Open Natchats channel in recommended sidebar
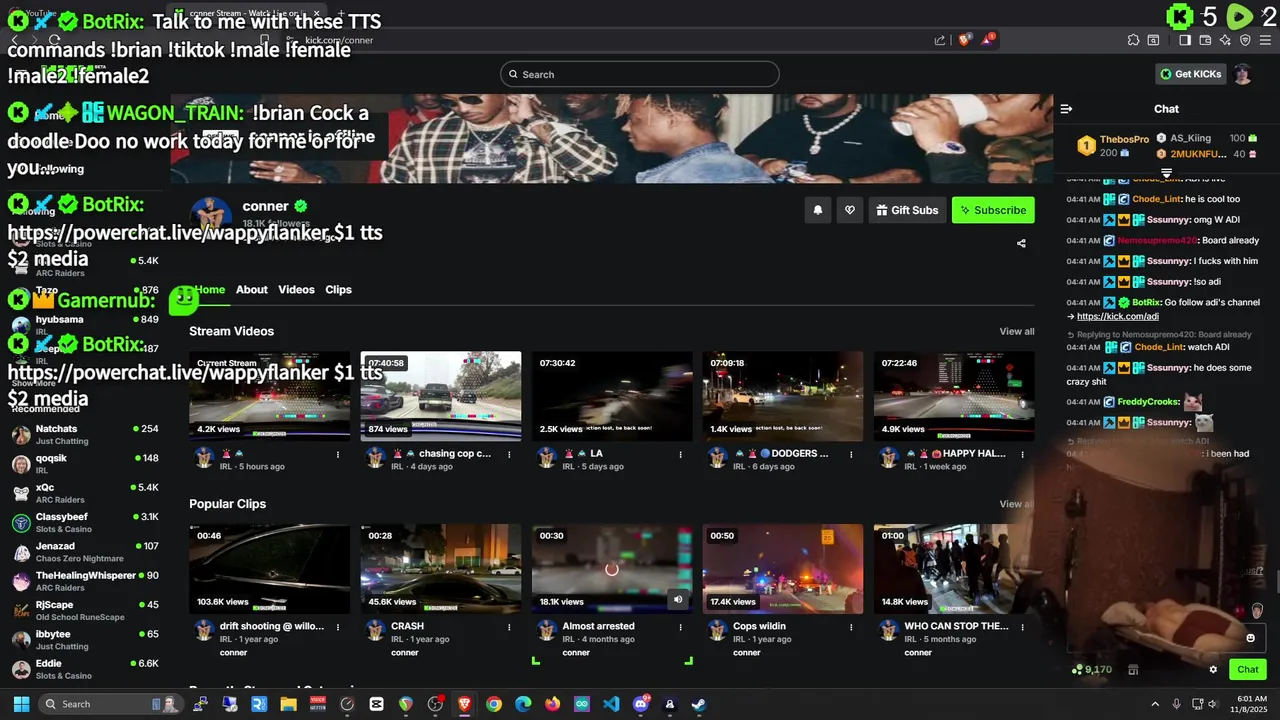The image size is (1280, 720). (85, 435)
